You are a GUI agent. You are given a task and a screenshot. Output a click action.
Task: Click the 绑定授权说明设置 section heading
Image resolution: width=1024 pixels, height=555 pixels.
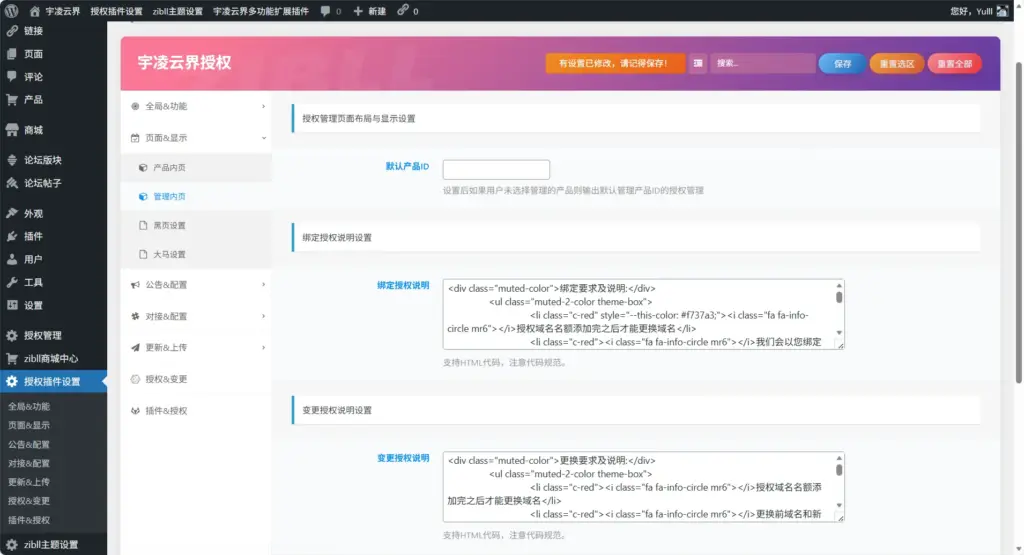coord(337,238)
